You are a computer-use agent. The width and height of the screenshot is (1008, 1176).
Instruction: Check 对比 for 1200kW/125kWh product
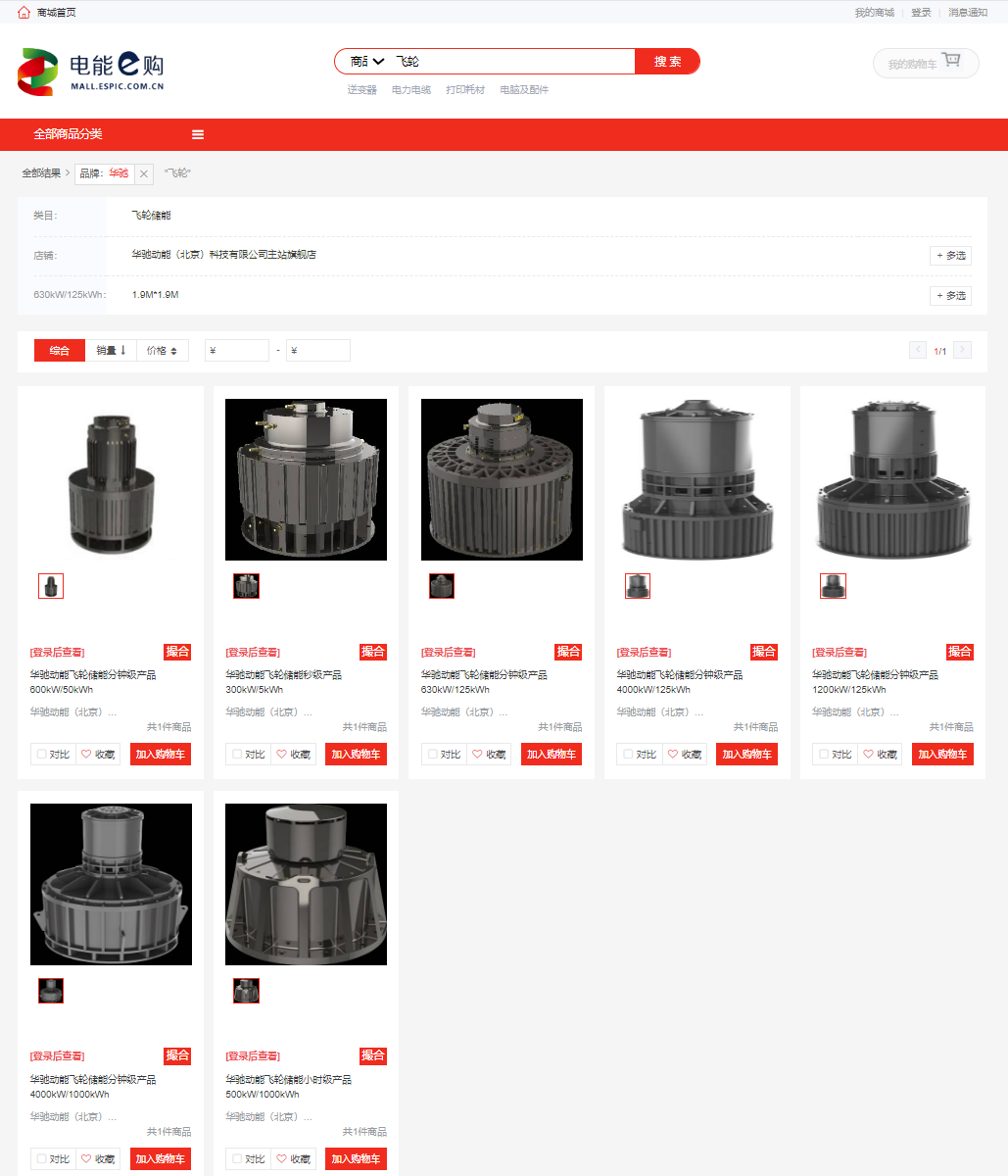tap(824, 755)
